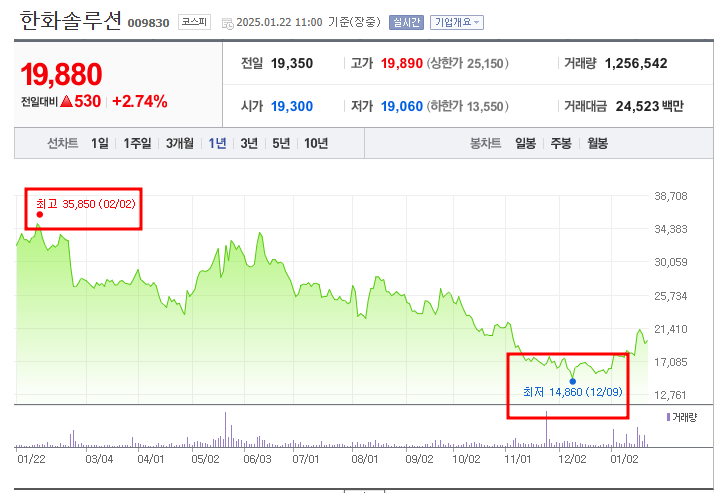Click the 한화솔루션 stock name title
The height and width of the screenshot is (493, 714).
click(71, 20)
